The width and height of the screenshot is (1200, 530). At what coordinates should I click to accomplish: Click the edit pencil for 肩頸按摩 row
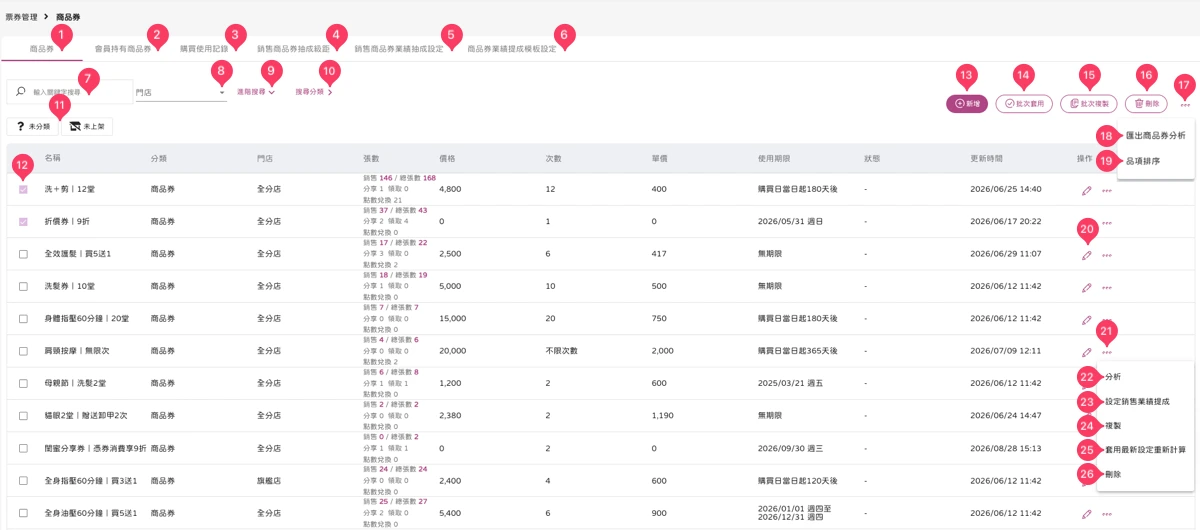(x=1087, y=352)
